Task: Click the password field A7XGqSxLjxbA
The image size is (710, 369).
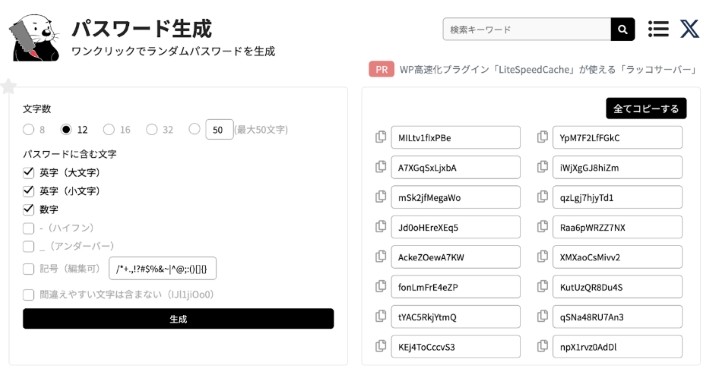Action: 456,168
